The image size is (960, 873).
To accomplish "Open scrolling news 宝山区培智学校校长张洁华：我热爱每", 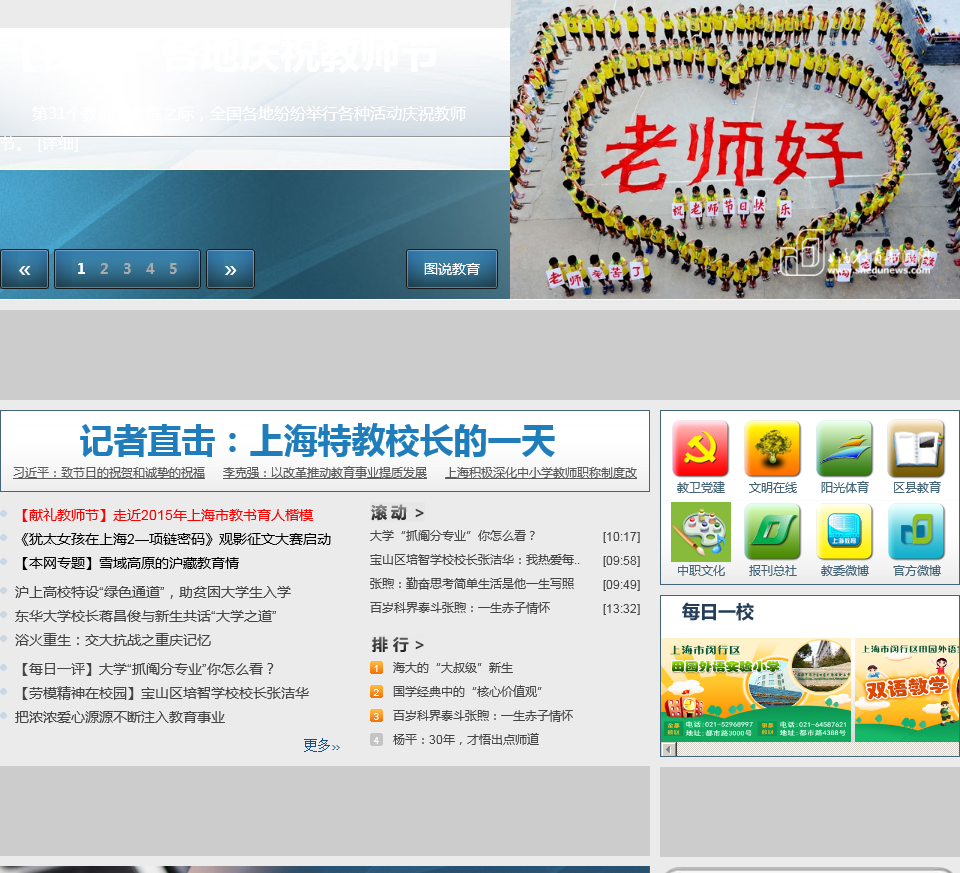I will [474, 560].
